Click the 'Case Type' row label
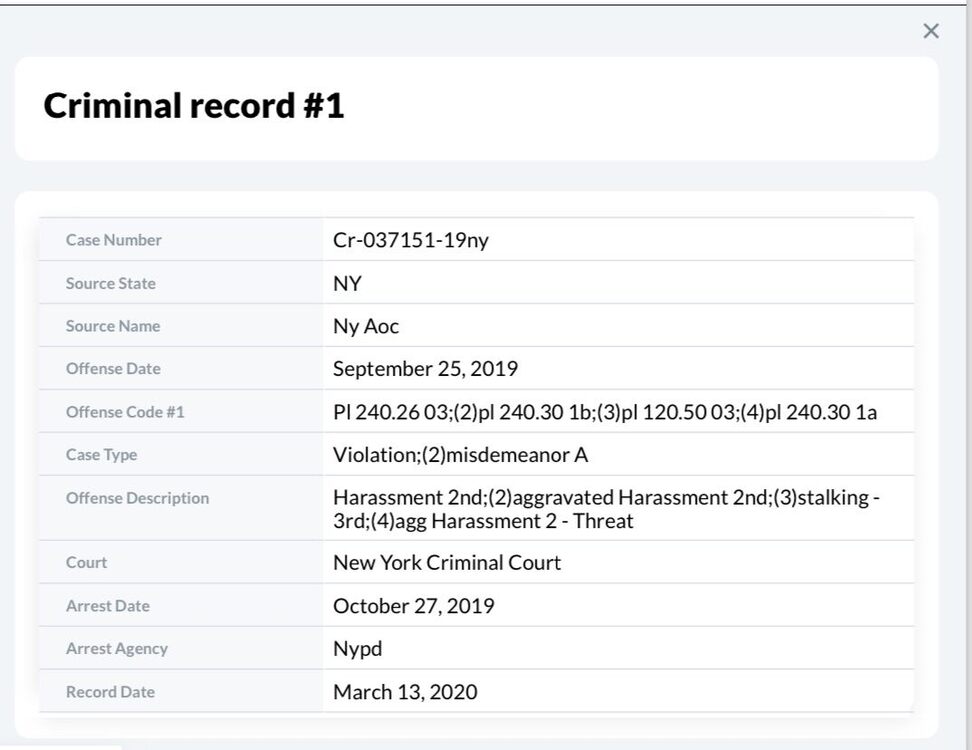 101,455
